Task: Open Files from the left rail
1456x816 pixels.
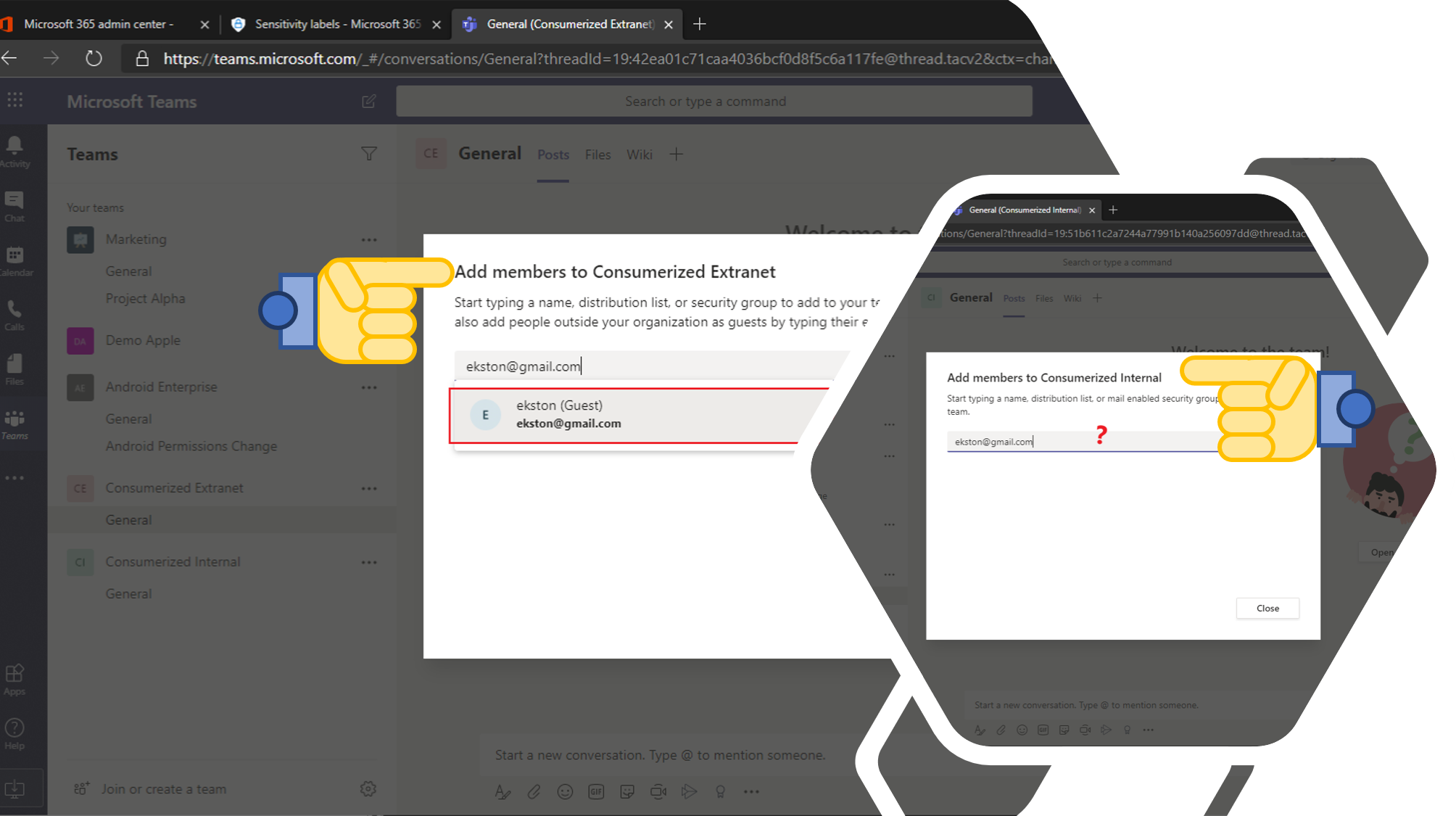Action: 15,370
